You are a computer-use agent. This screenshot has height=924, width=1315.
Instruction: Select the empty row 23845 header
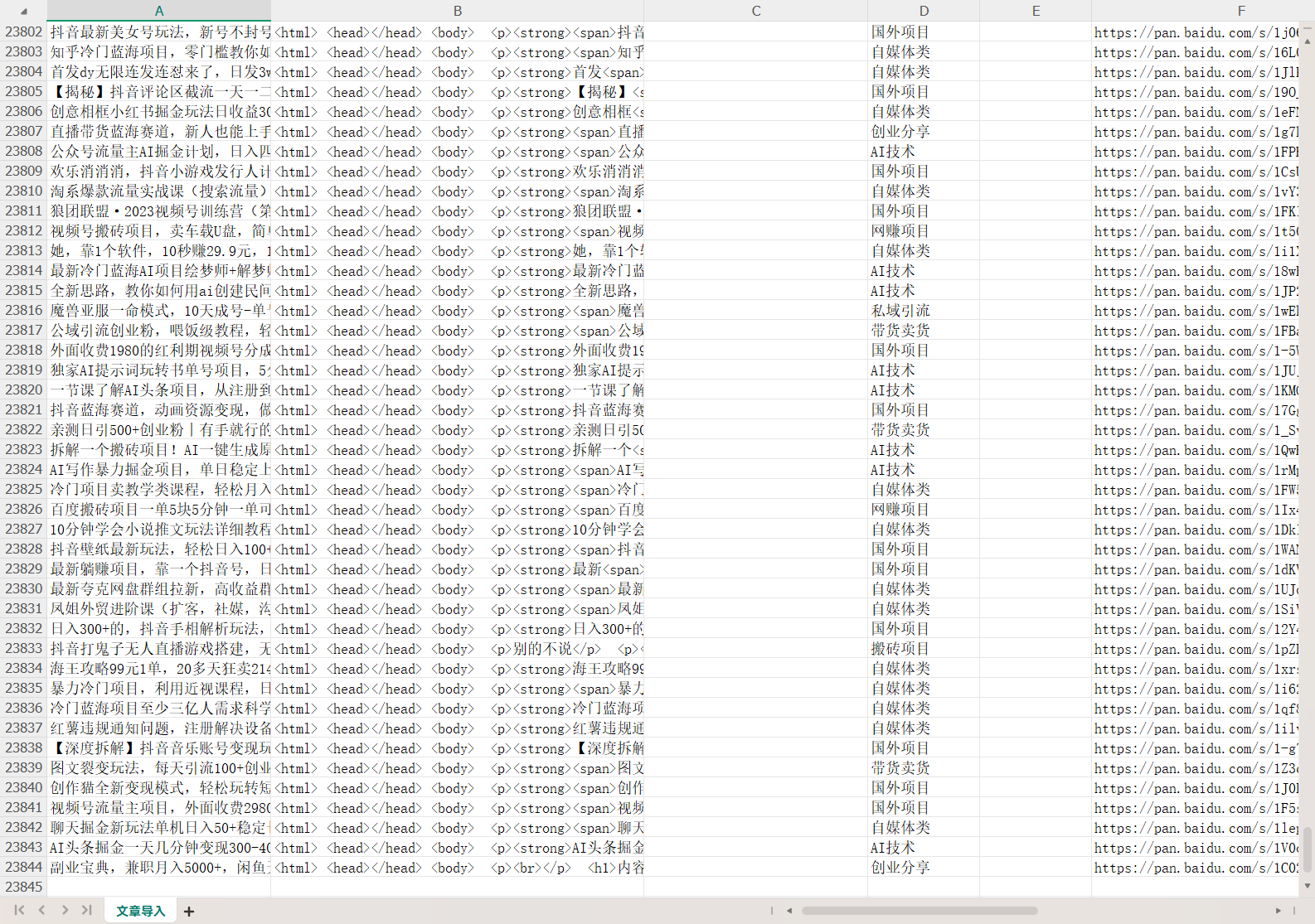(23, 887)
